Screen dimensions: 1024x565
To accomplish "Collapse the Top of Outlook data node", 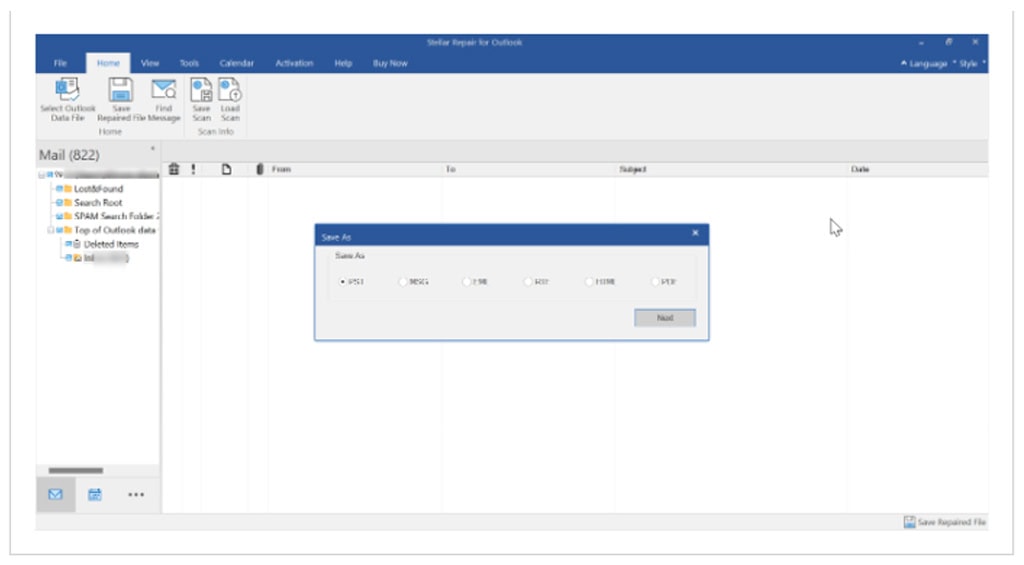I will pyautogui.click(x=50, y=230).
